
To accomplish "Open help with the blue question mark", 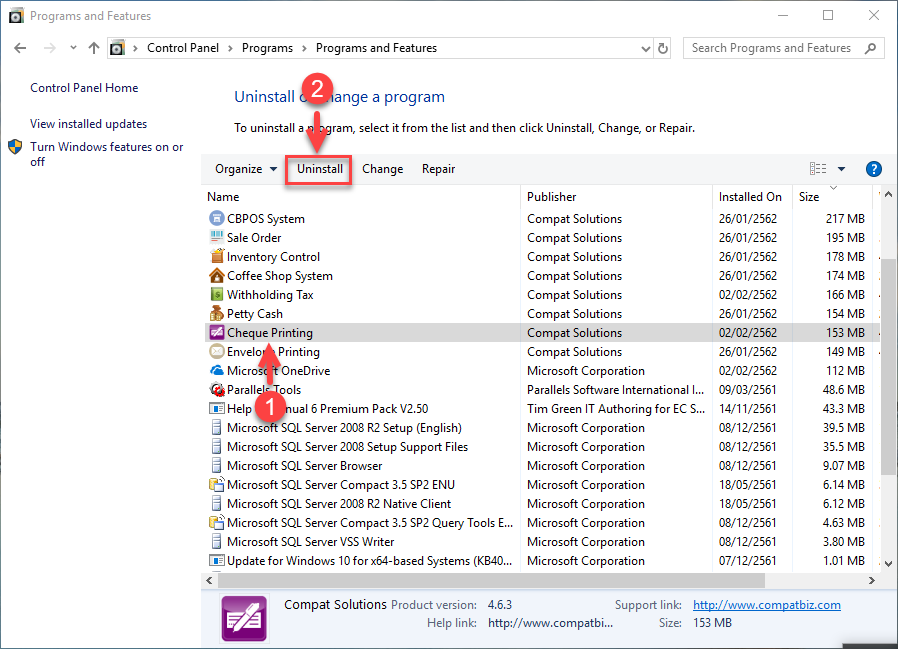I will (x=873, y=169).
